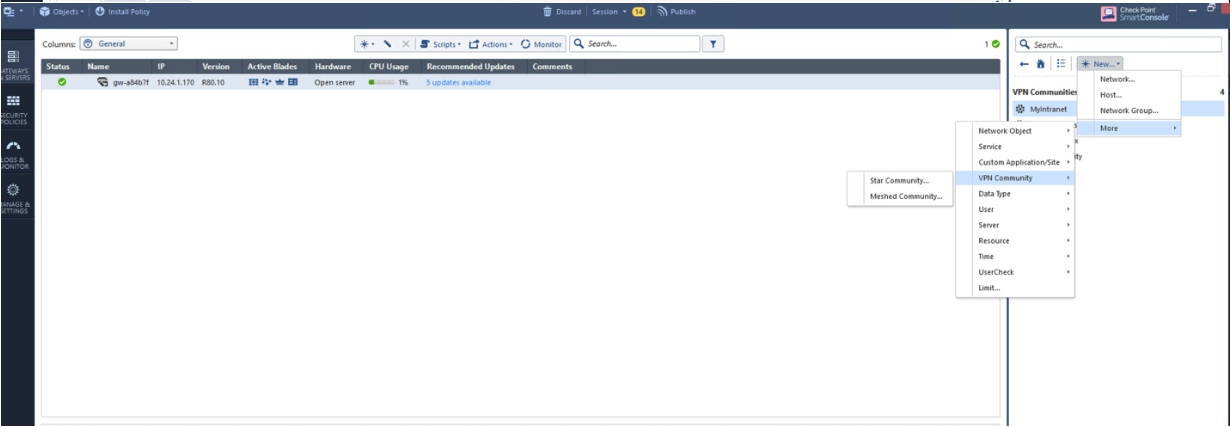Screen dimensions: 1230x427
Task: Open the Columns General dropdown
Action: [x=128, y=44]
